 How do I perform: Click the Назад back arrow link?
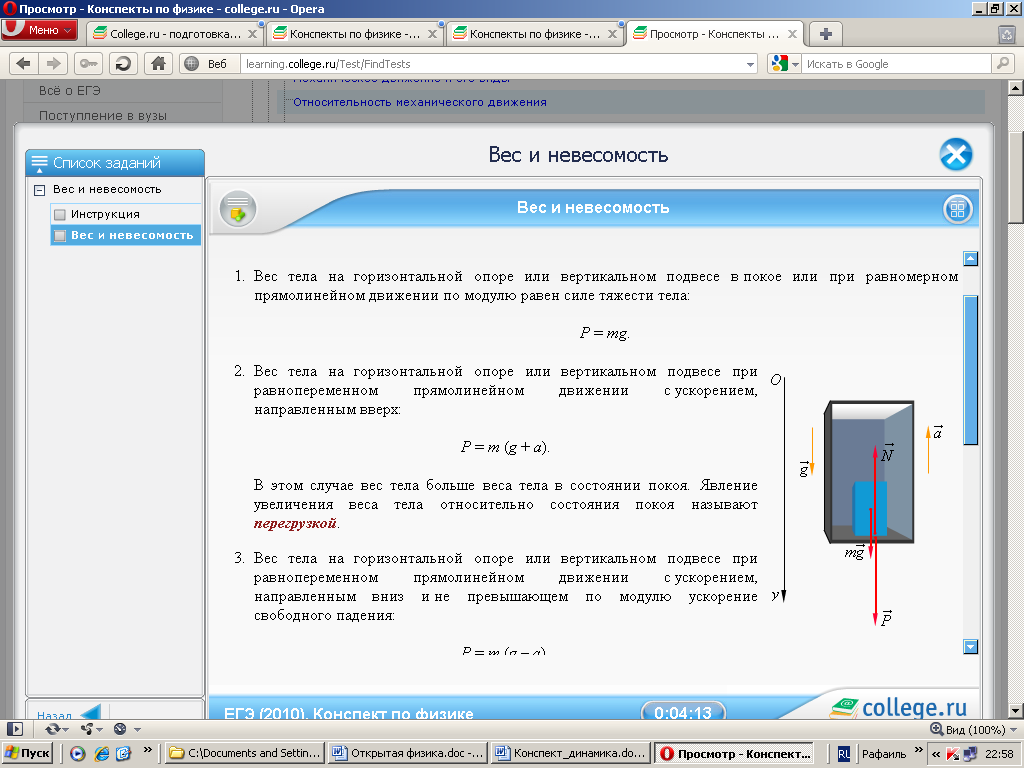coord(69,714)
